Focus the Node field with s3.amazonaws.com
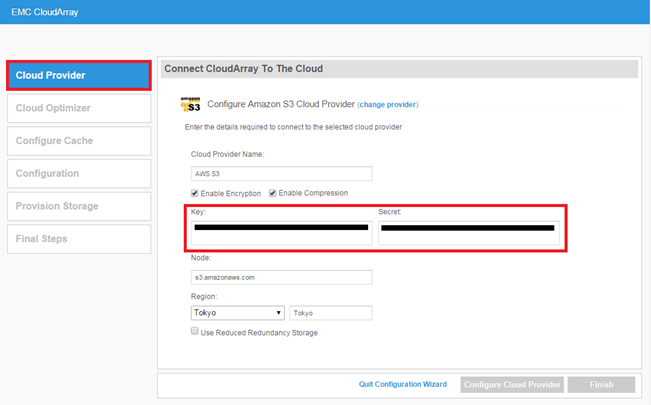The image size is (651, 405). pos(281,277)
